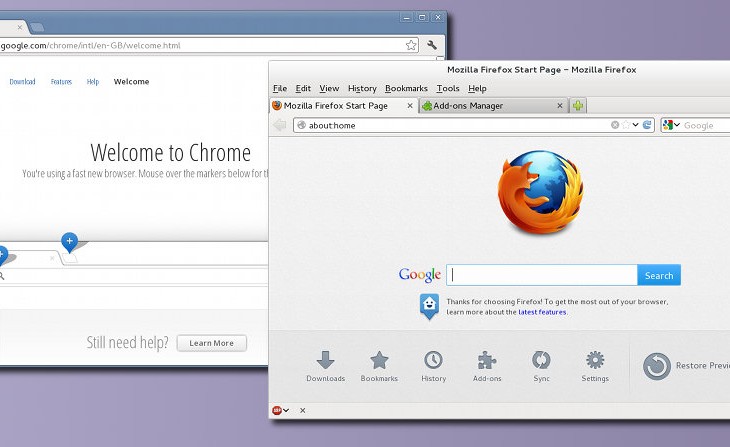Click the Chrome bookmark star icon
Viewport: 730px width, 447px height.
pyautogui.click(x=411, y=45)
